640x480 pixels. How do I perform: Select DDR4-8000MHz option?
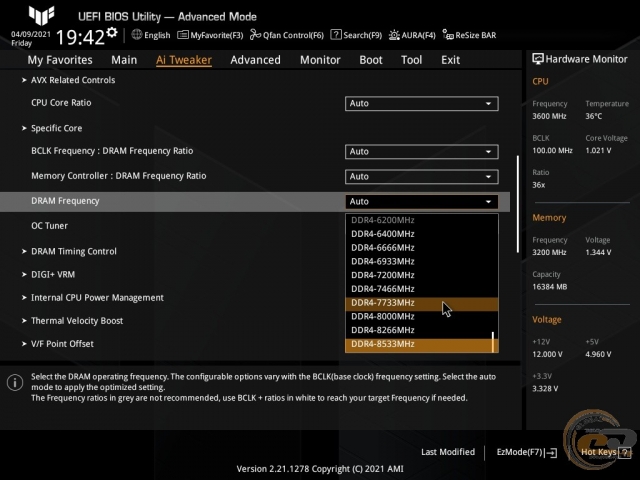tap(422, 316)
